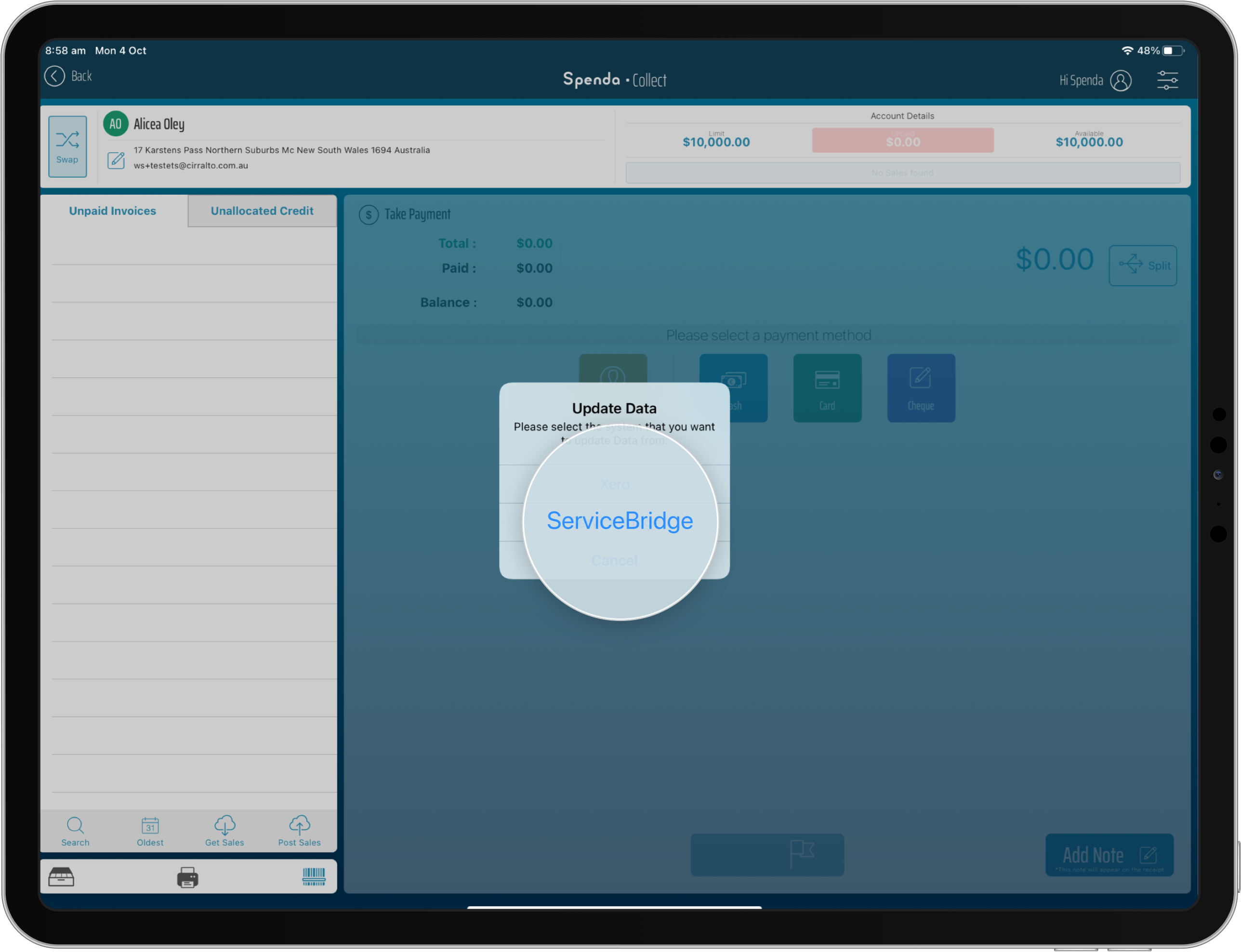
Task: Sort invoices by Oldest
Action: (150, 831)
